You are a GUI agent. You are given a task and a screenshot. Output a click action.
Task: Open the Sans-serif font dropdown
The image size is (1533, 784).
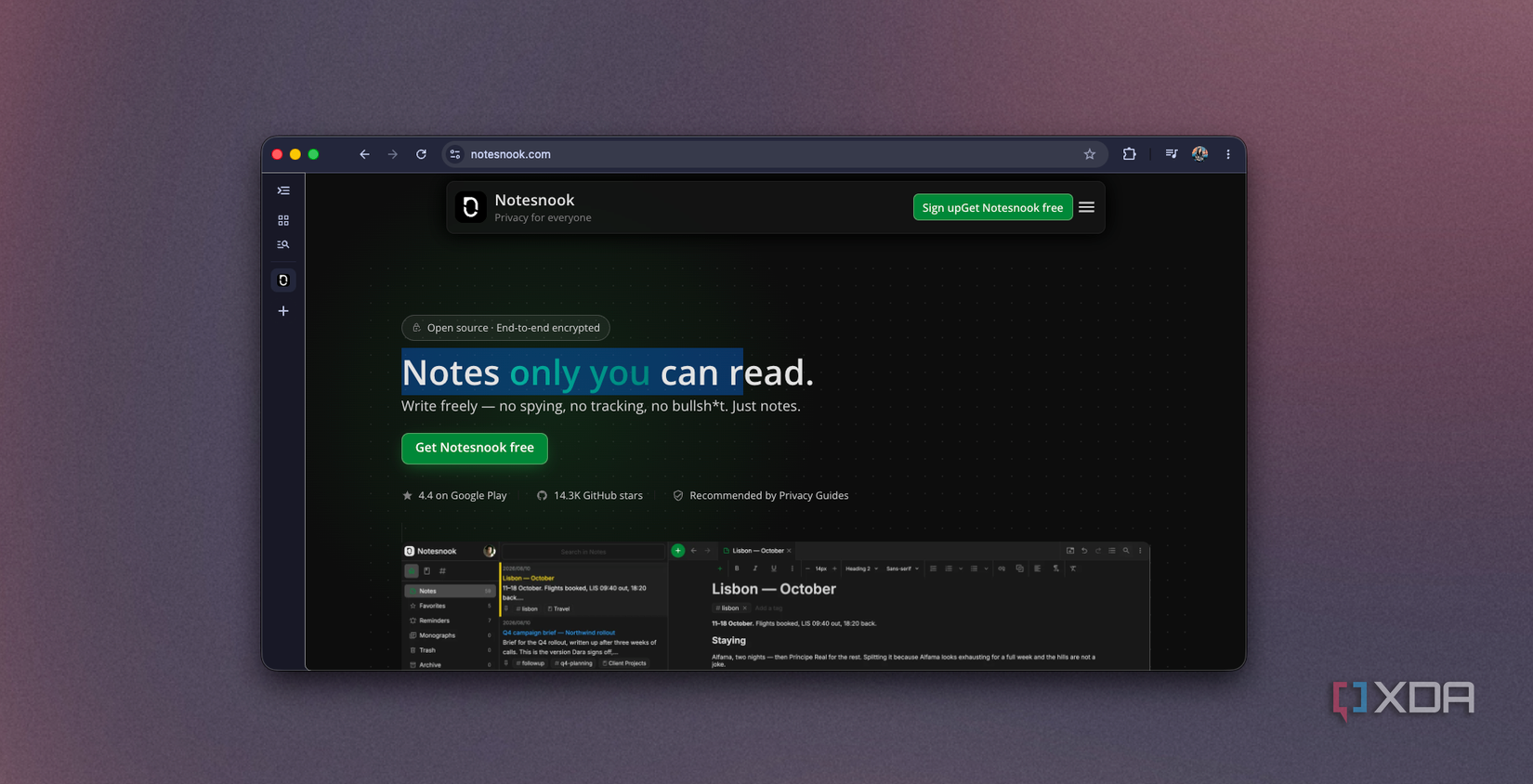point(902,568)
